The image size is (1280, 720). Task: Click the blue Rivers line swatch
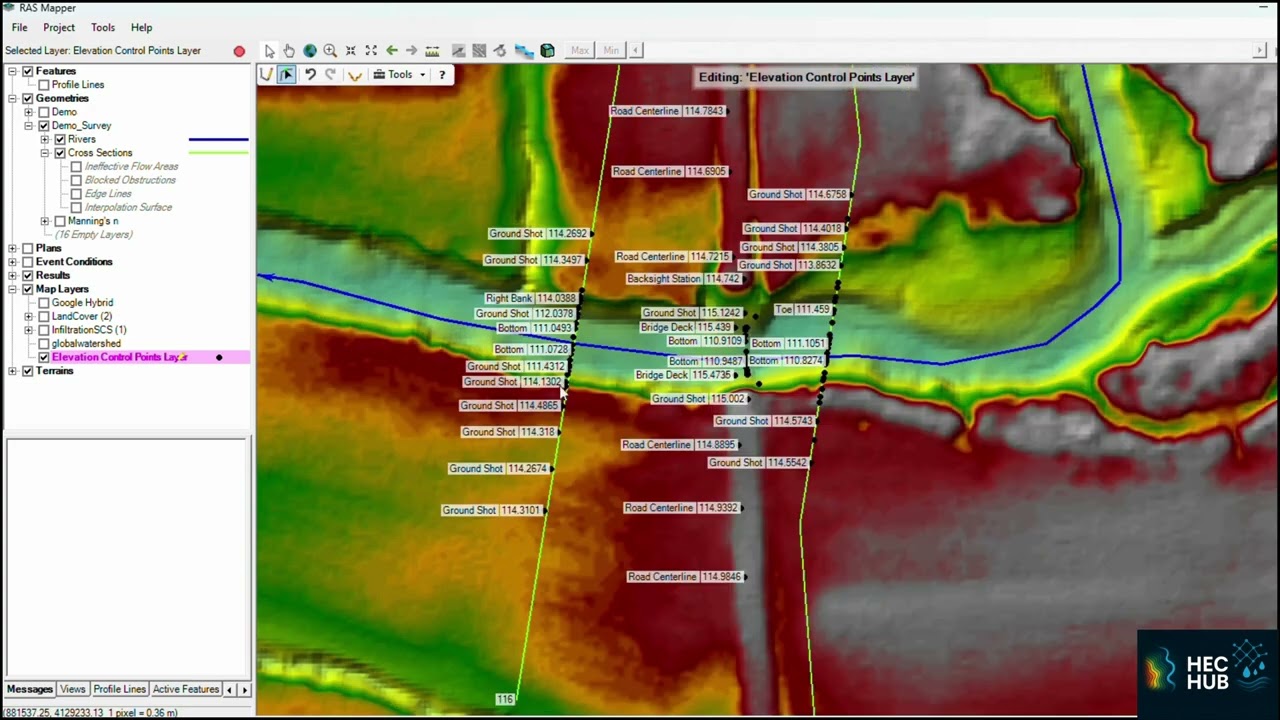point(218,140)
